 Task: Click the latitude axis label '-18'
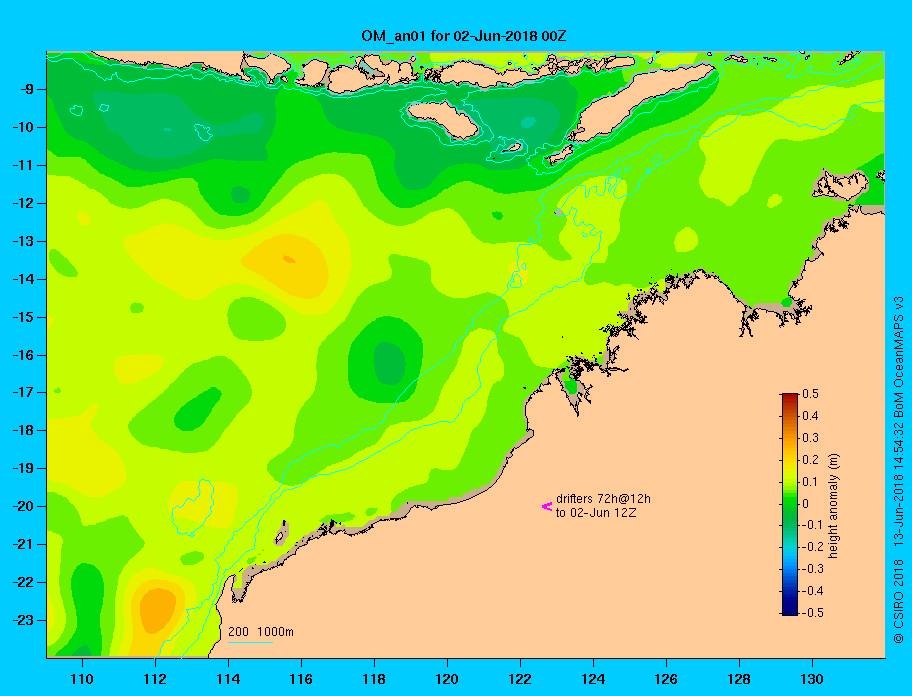point(22,430)
